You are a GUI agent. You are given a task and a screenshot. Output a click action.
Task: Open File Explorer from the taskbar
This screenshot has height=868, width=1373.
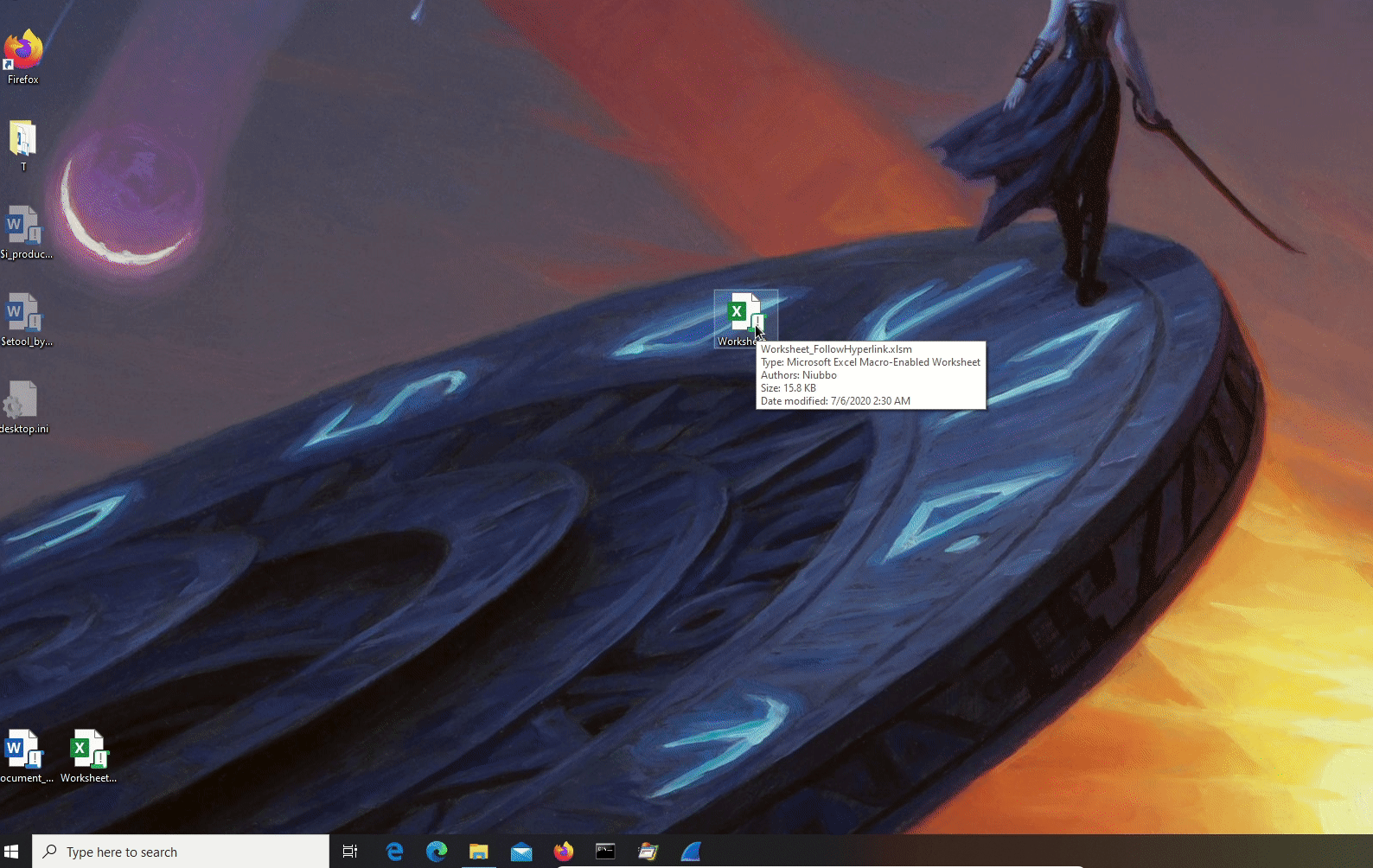(479, 852)
